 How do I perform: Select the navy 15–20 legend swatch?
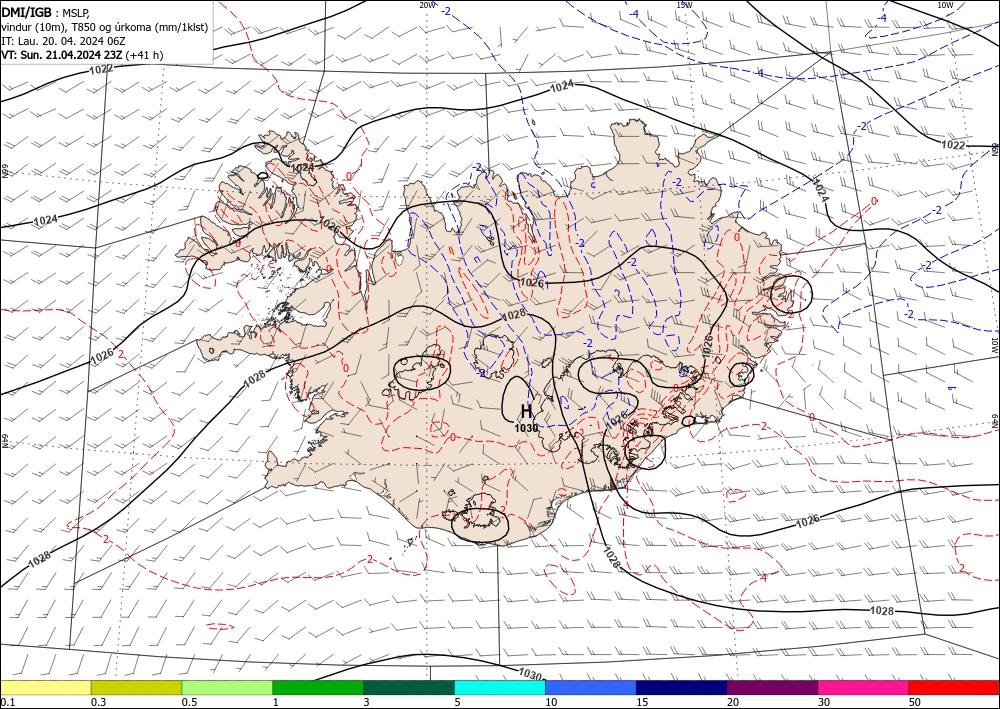coord(682,688)
